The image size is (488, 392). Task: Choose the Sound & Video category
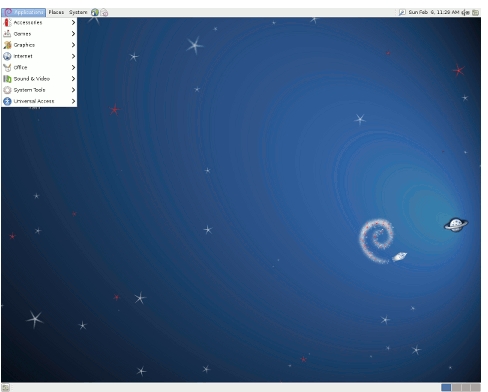coord(39,79)
